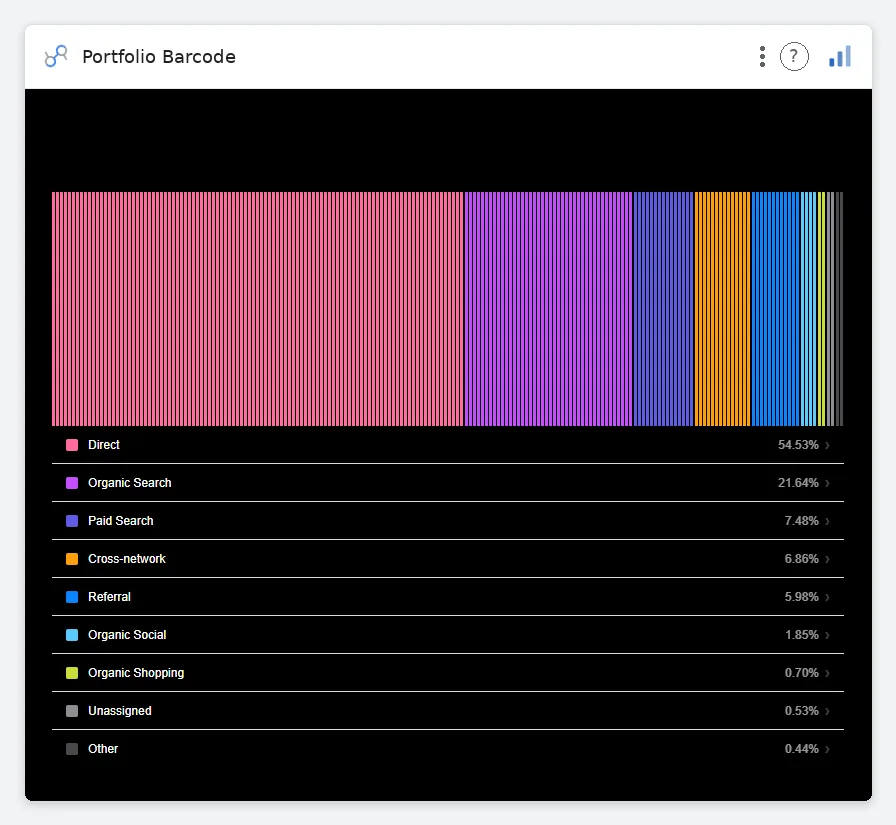Click the light blue Organic Social swatch
This screenshot has width=896, height=825.
point(72,635)
